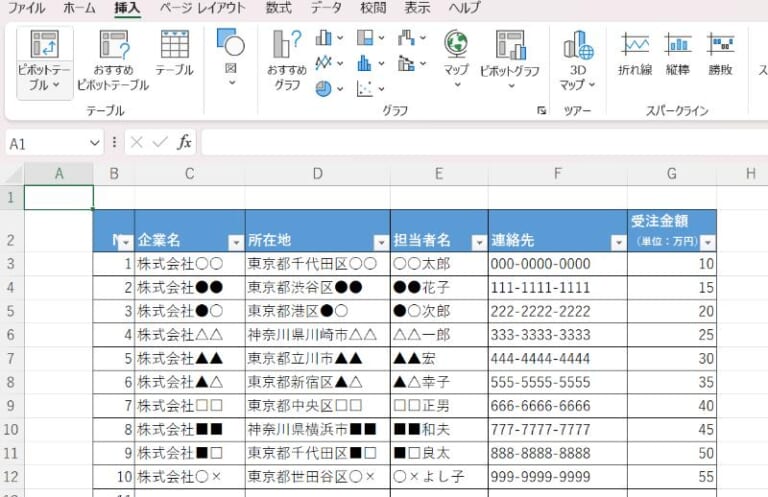Screen dimensions: 768x497
Task: Open the 連絡先 column filter dropdown
Action: [618, 242]
